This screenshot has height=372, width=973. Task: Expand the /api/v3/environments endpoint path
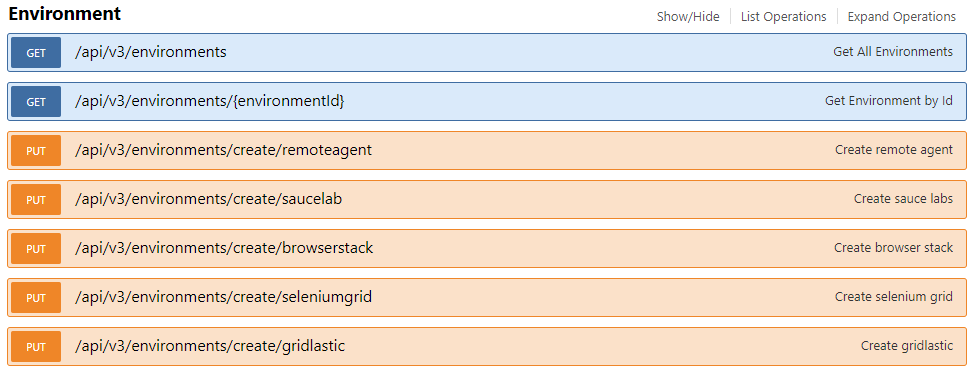click(x=151, y=52)
